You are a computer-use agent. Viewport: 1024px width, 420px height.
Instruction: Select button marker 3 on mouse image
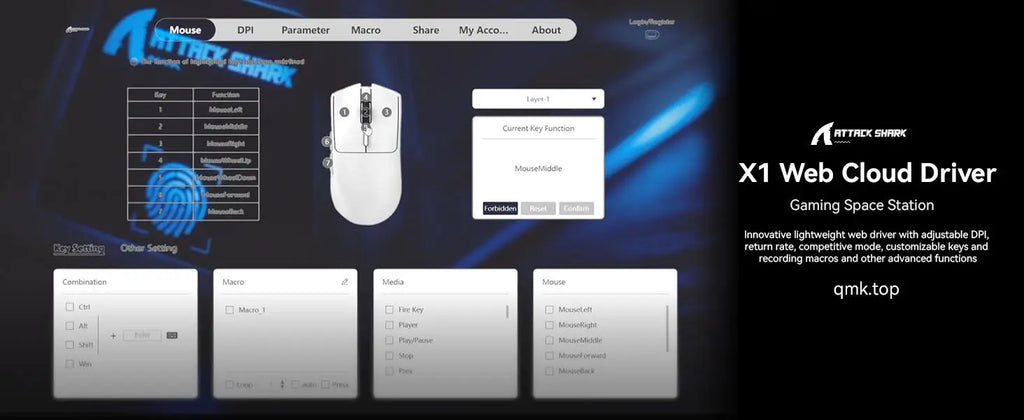tap(386, 112)
